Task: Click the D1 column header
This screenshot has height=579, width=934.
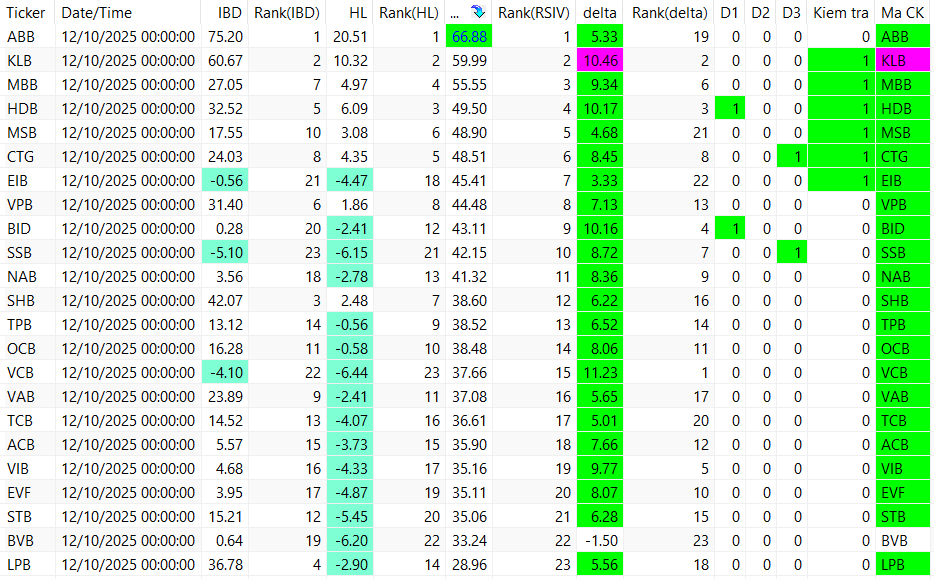Action: point(729,13)
